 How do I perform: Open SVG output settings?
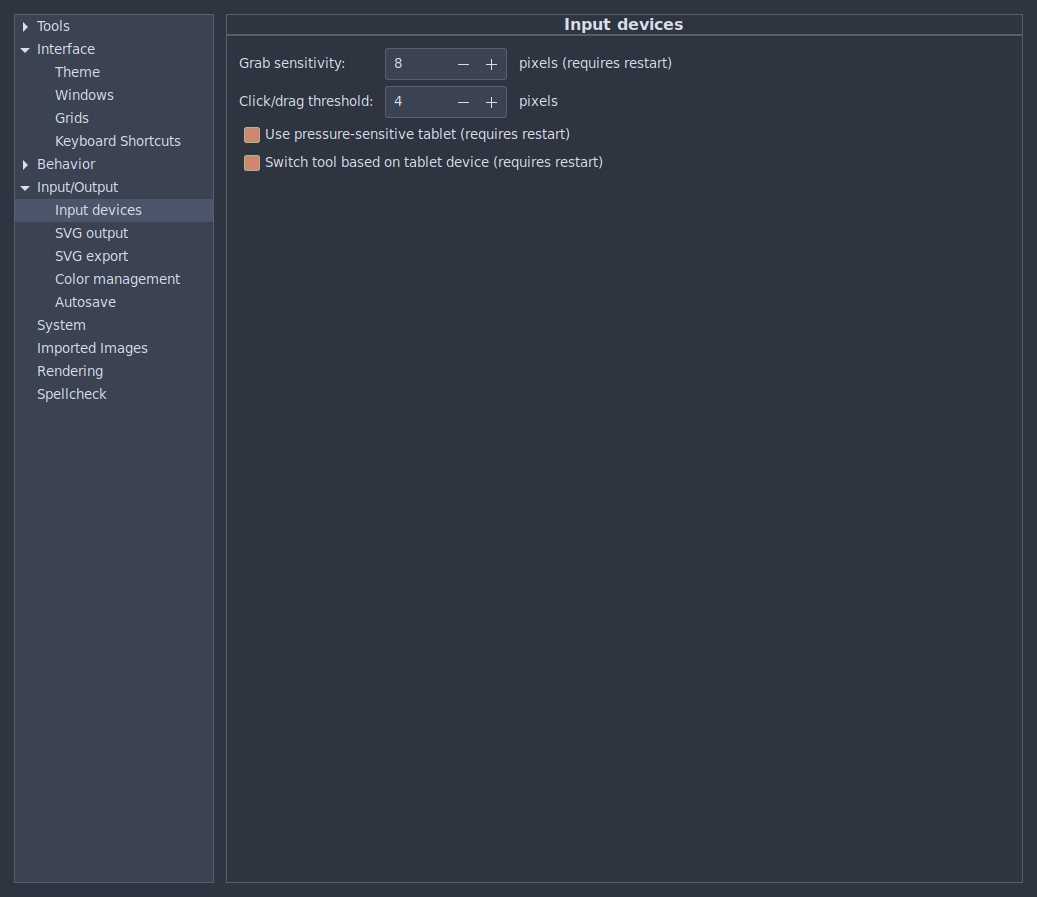[91, 233]
